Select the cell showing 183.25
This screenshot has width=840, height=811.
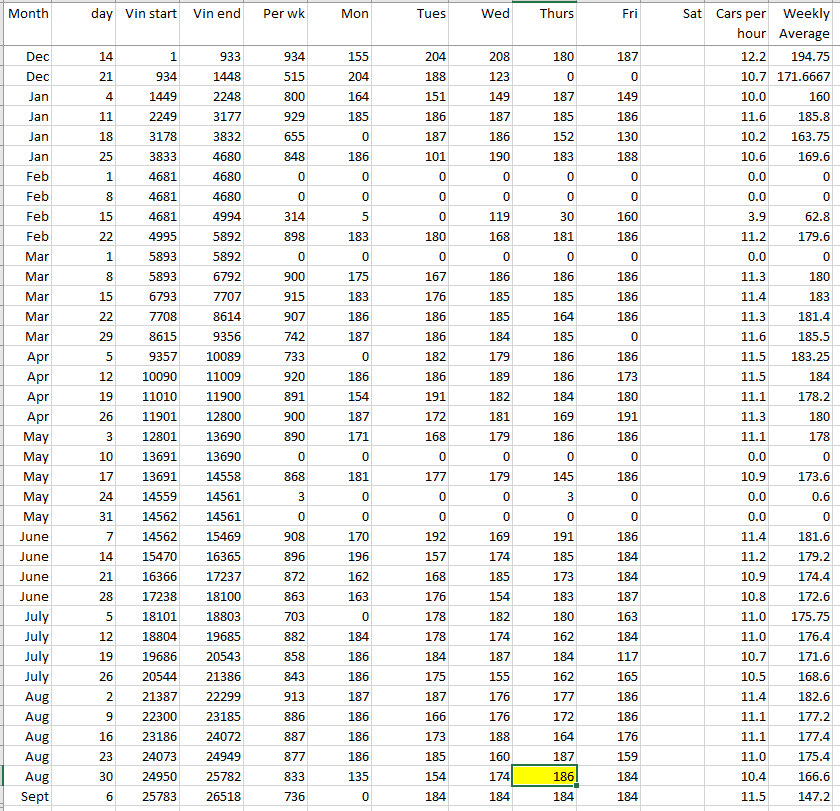point(804,357)
